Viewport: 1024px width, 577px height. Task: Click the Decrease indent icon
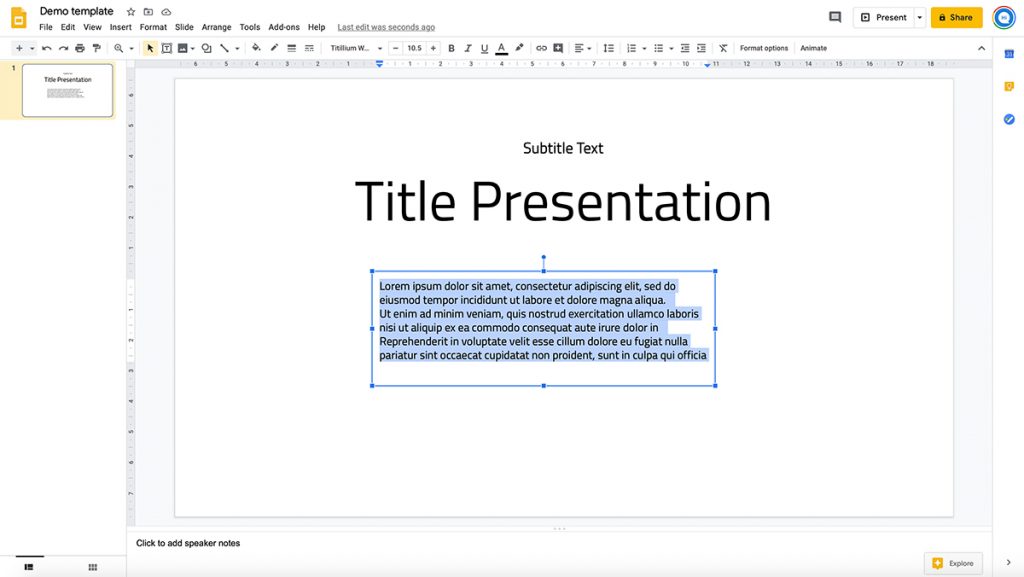[x=685, y=48]
